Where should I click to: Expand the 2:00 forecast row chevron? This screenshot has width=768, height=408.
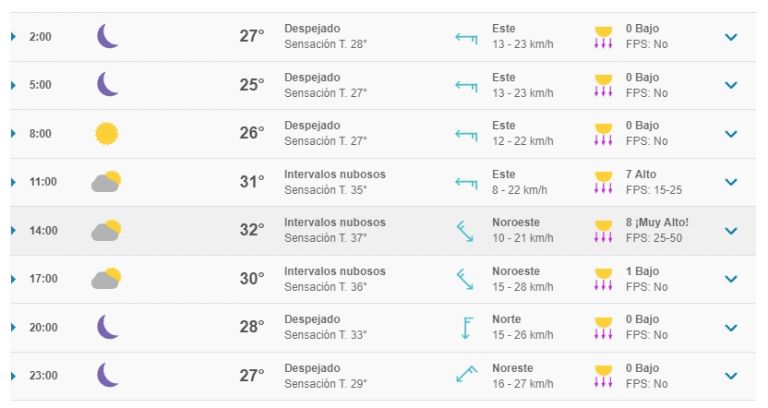click(x=731, y=37)
